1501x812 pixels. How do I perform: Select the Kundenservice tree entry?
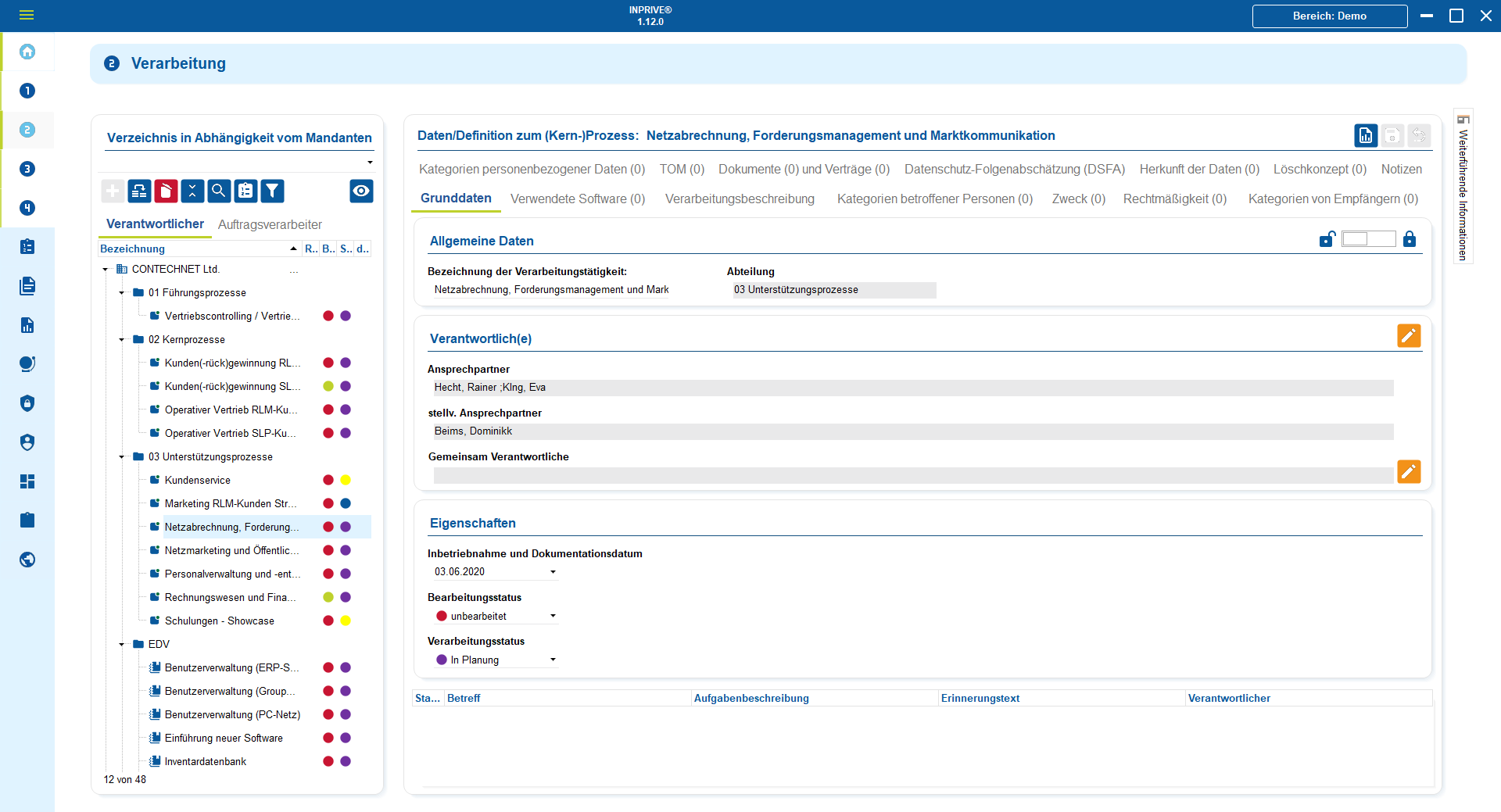tap(197, 481)
